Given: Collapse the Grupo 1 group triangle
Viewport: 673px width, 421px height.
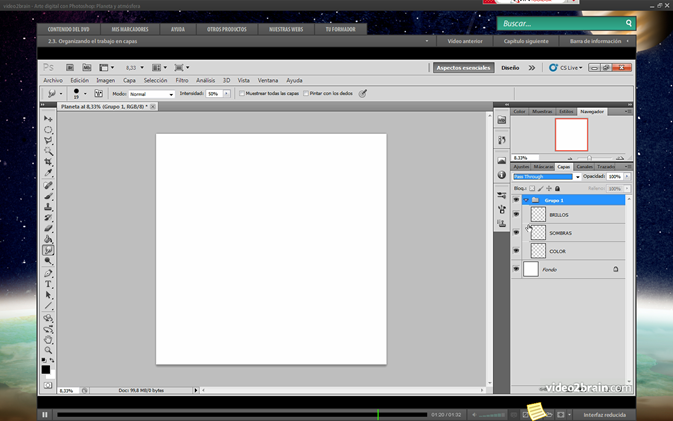Looking at the screenshot, I should pyautogui.click(x=526, y=200).
